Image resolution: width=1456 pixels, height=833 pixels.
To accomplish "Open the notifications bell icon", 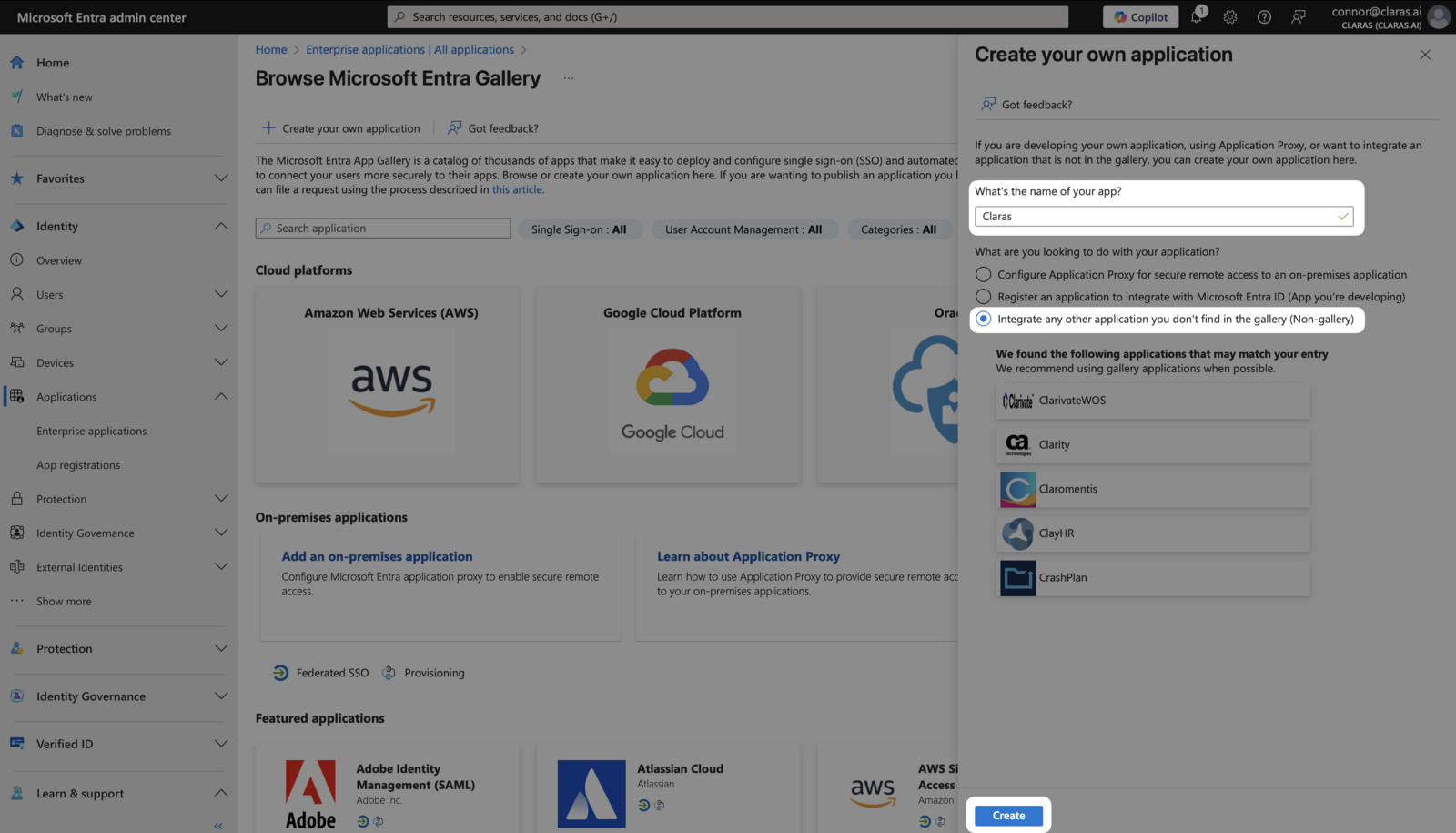I will point(1197,16).
